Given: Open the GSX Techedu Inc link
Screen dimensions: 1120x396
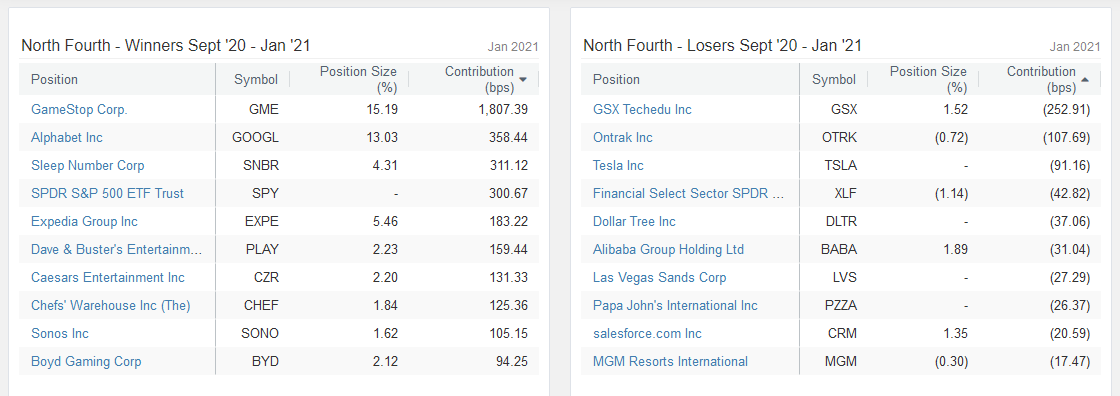Looking at the screenshot, I should coord(642,109).
